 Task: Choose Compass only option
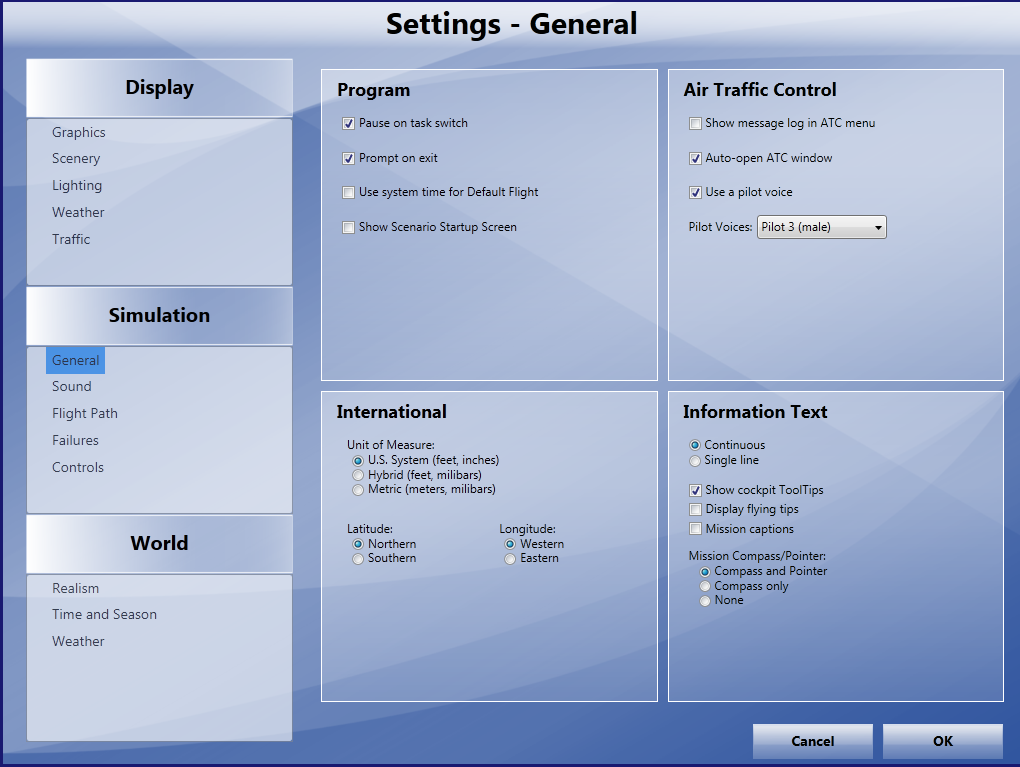point(705,586)
